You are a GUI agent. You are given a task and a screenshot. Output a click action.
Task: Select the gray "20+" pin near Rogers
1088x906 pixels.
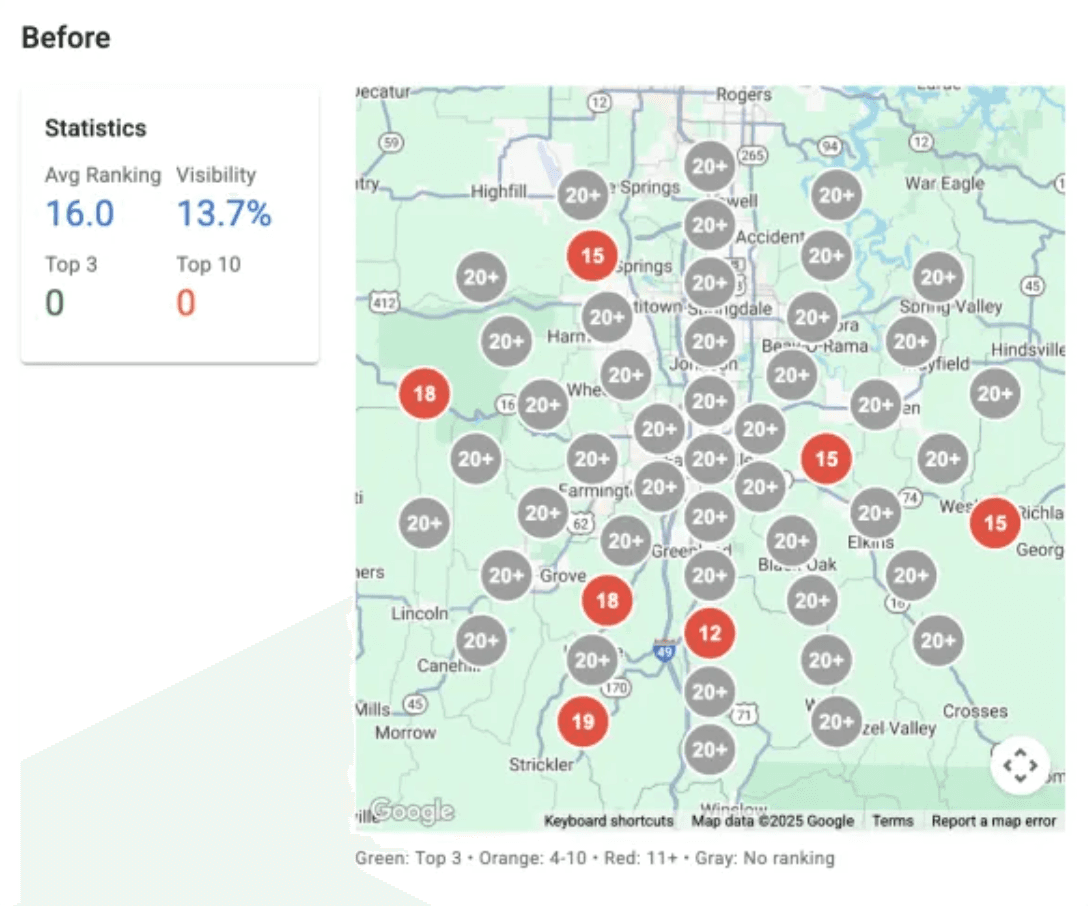coord(710,167)
